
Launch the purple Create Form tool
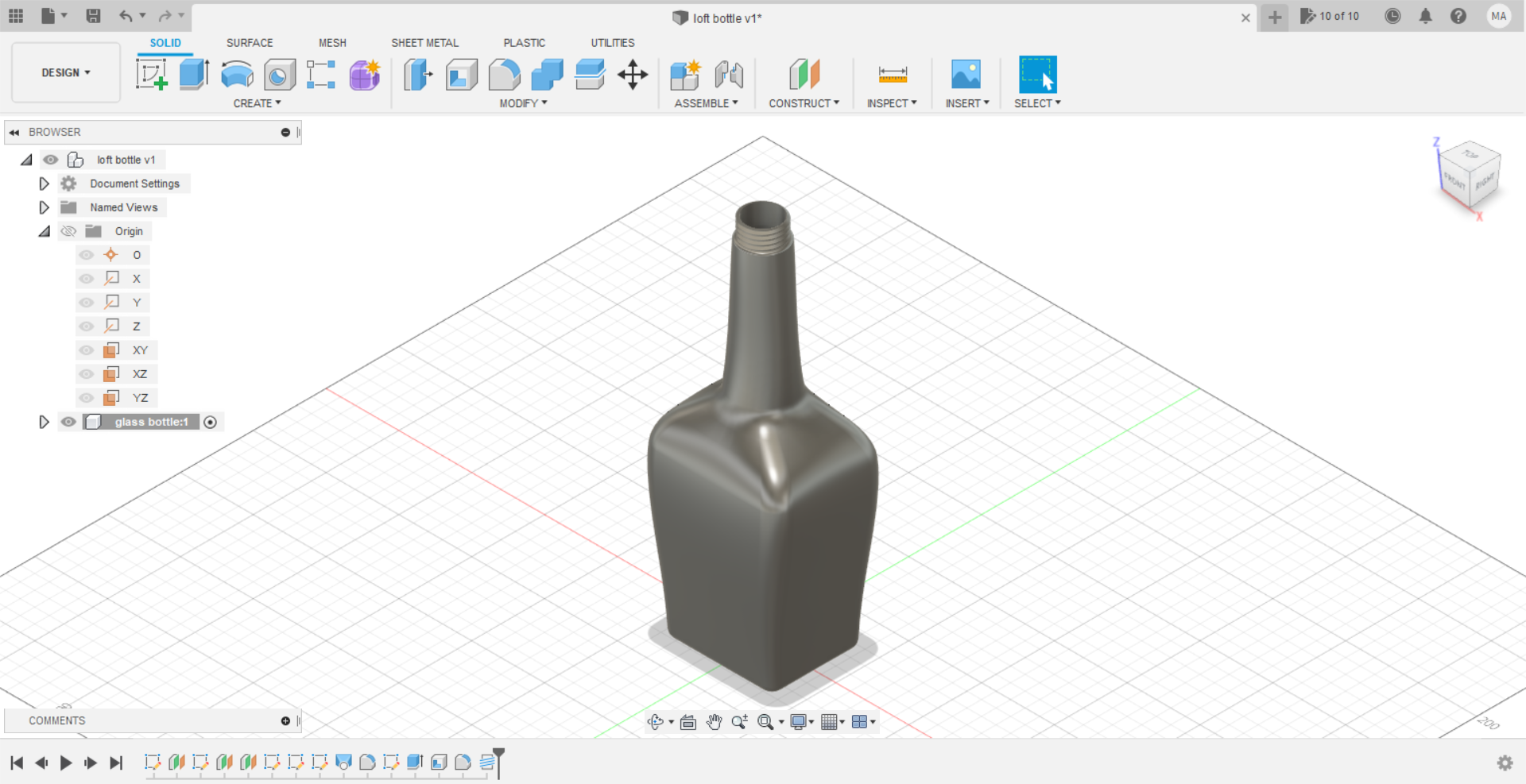click(x=365, y=75)
